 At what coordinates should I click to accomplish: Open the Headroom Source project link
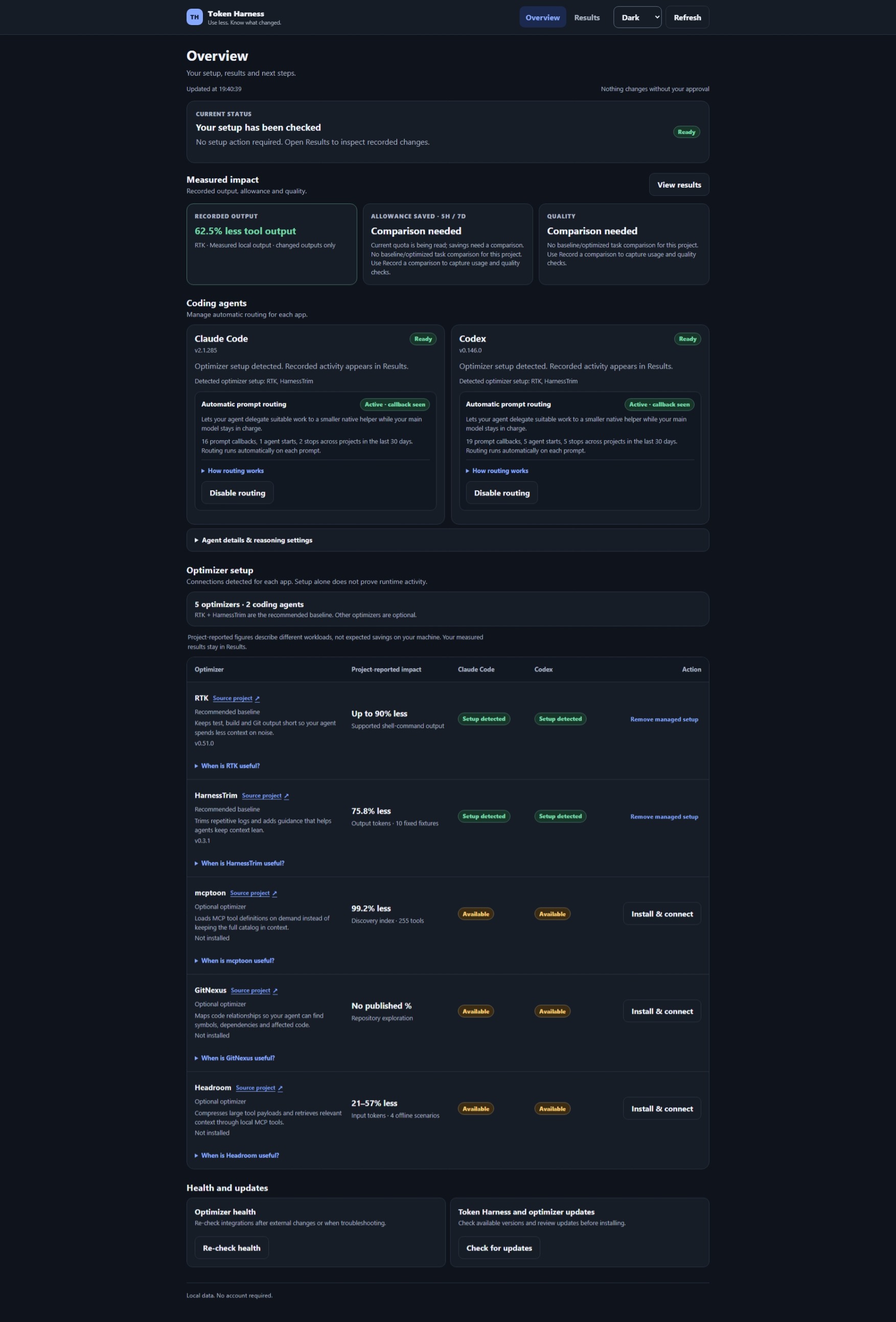coord(260,1088)
